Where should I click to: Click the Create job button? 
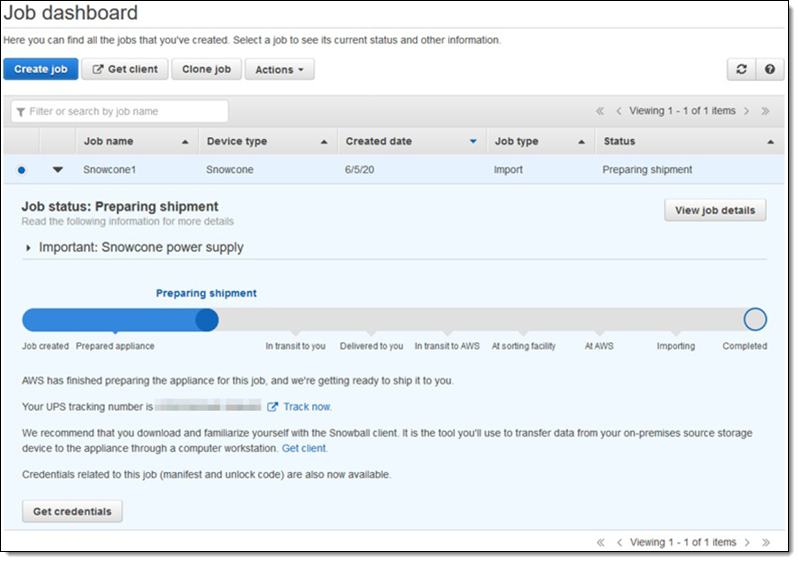[x=41, y=69]
